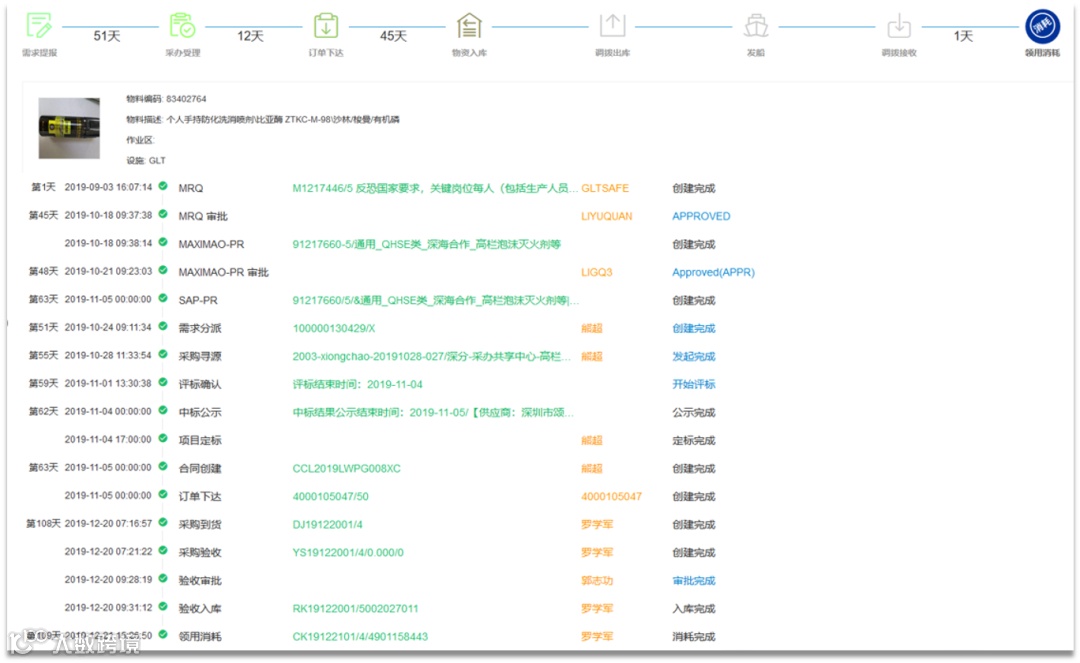Click 第108天 day label
Image resolution: width=1080 pixels, height=663 pixels.
43,523
